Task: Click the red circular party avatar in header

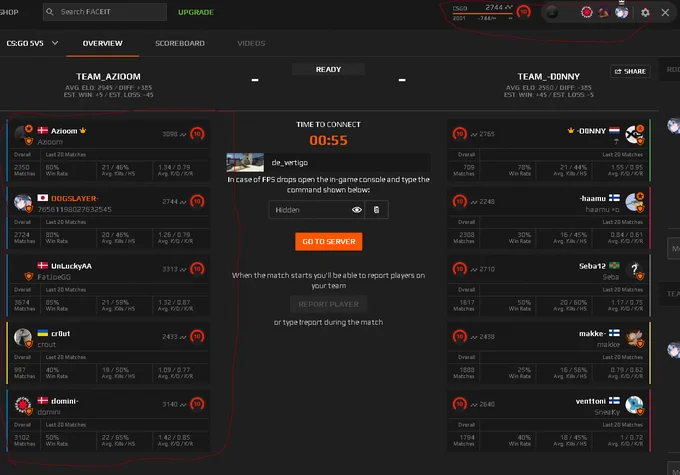Action: (x=587, y=12)
